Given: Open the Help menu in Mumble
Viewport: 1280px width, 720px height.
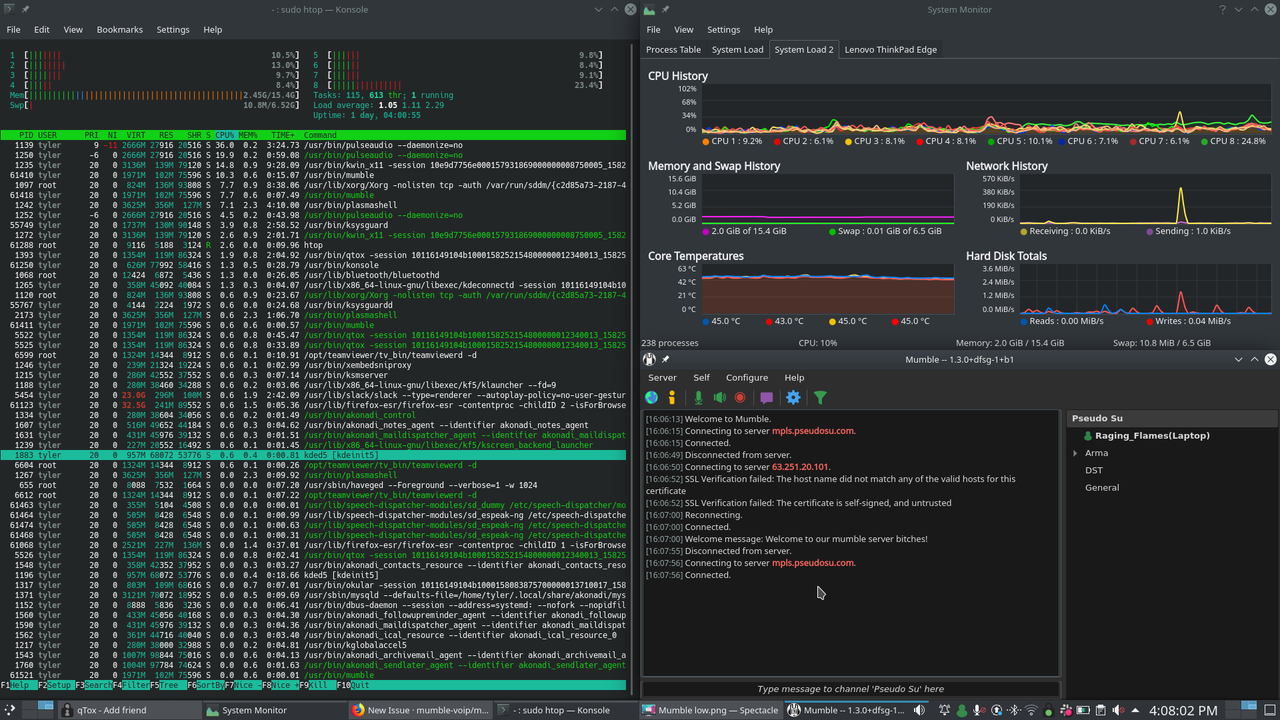Looking at the screenshot, I should [x=794, y=378].
